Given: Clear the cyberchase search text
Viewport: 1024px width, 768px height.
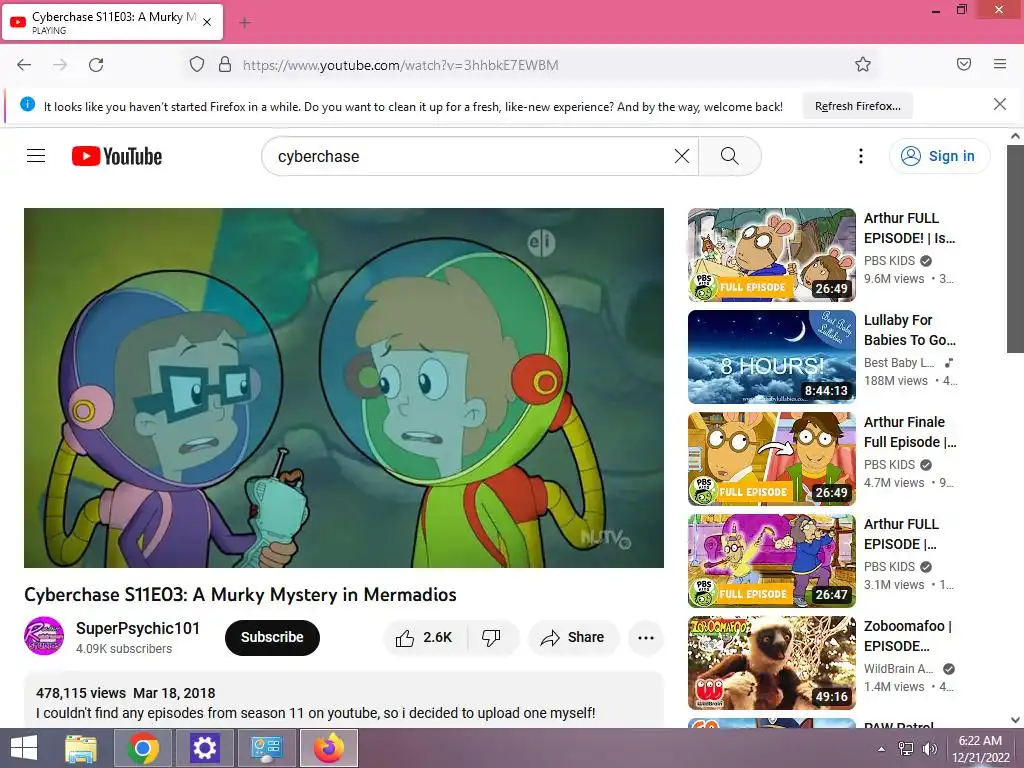Looking at the screenshot, I should click(682, 156).
